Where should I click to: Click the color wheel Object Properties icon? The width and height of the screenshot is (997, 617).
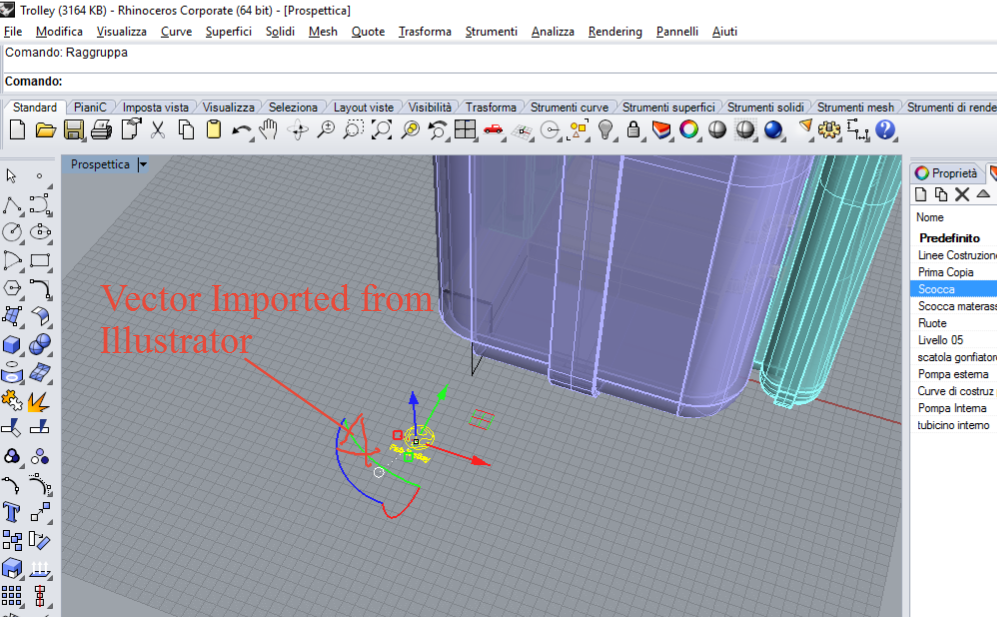coord(689,130)
